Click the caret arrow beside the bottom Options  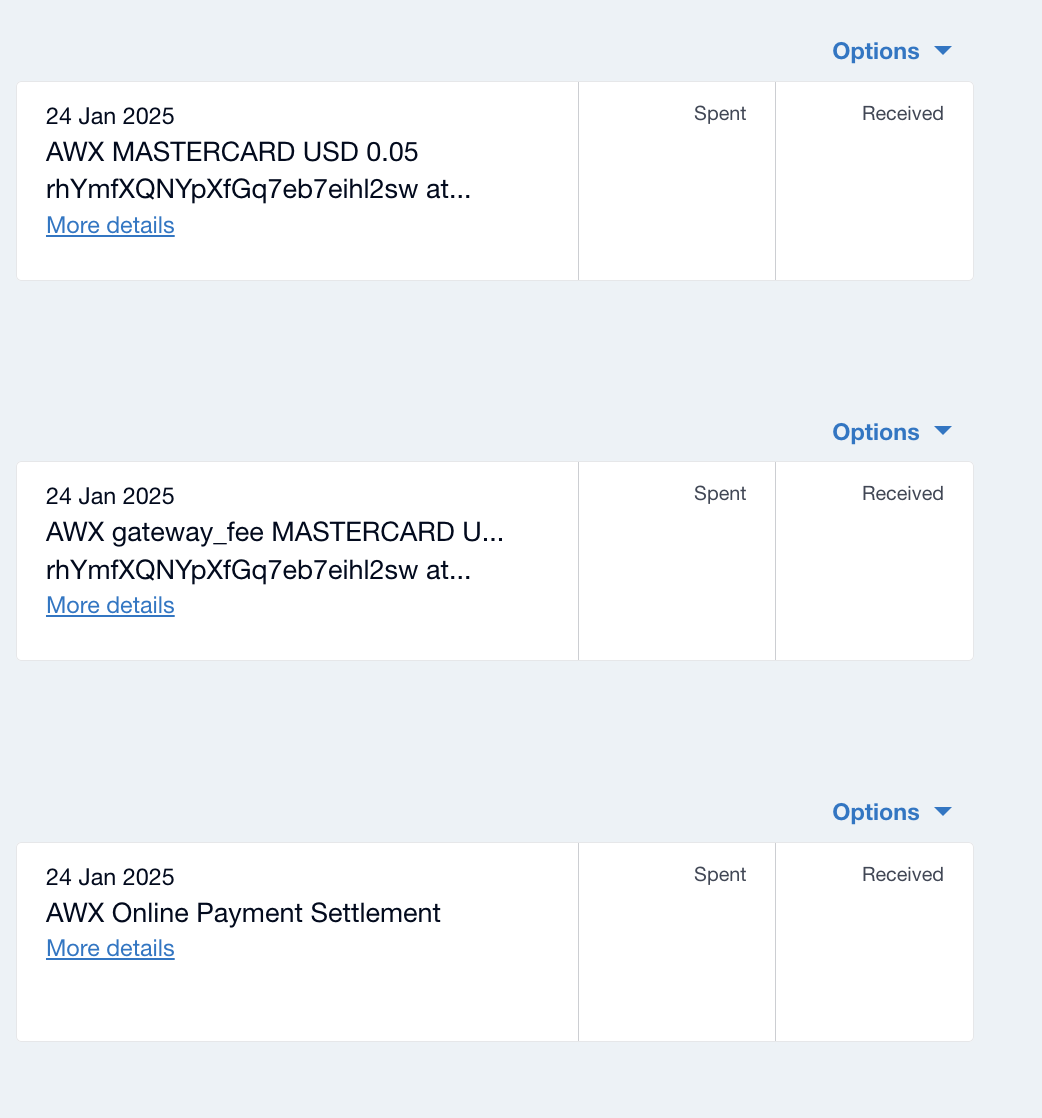point(942,811)
